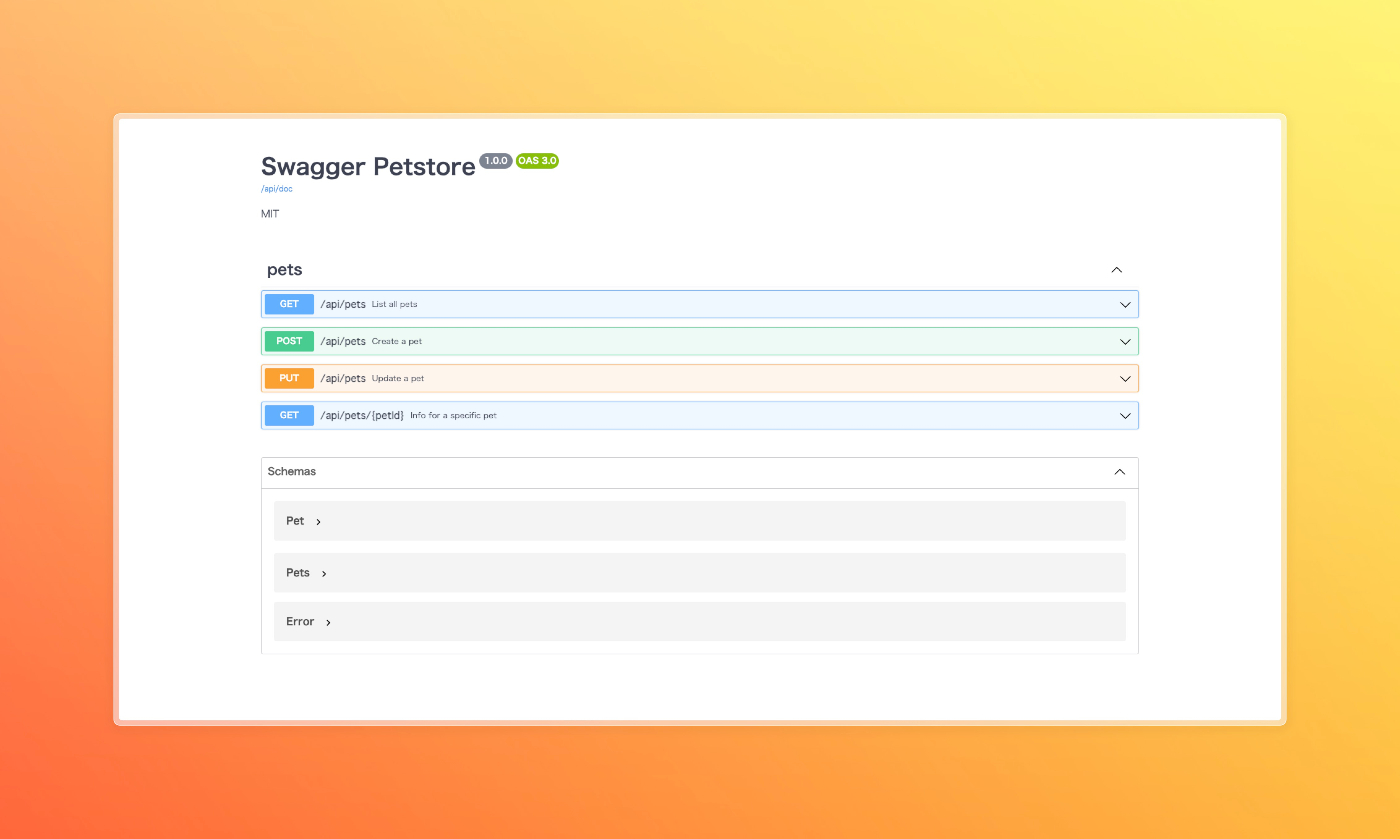This screenshot has width=1400, height=839.
Task: Expand POST /api/pets Create a pet chevron
Action: tap(1125, 341)
